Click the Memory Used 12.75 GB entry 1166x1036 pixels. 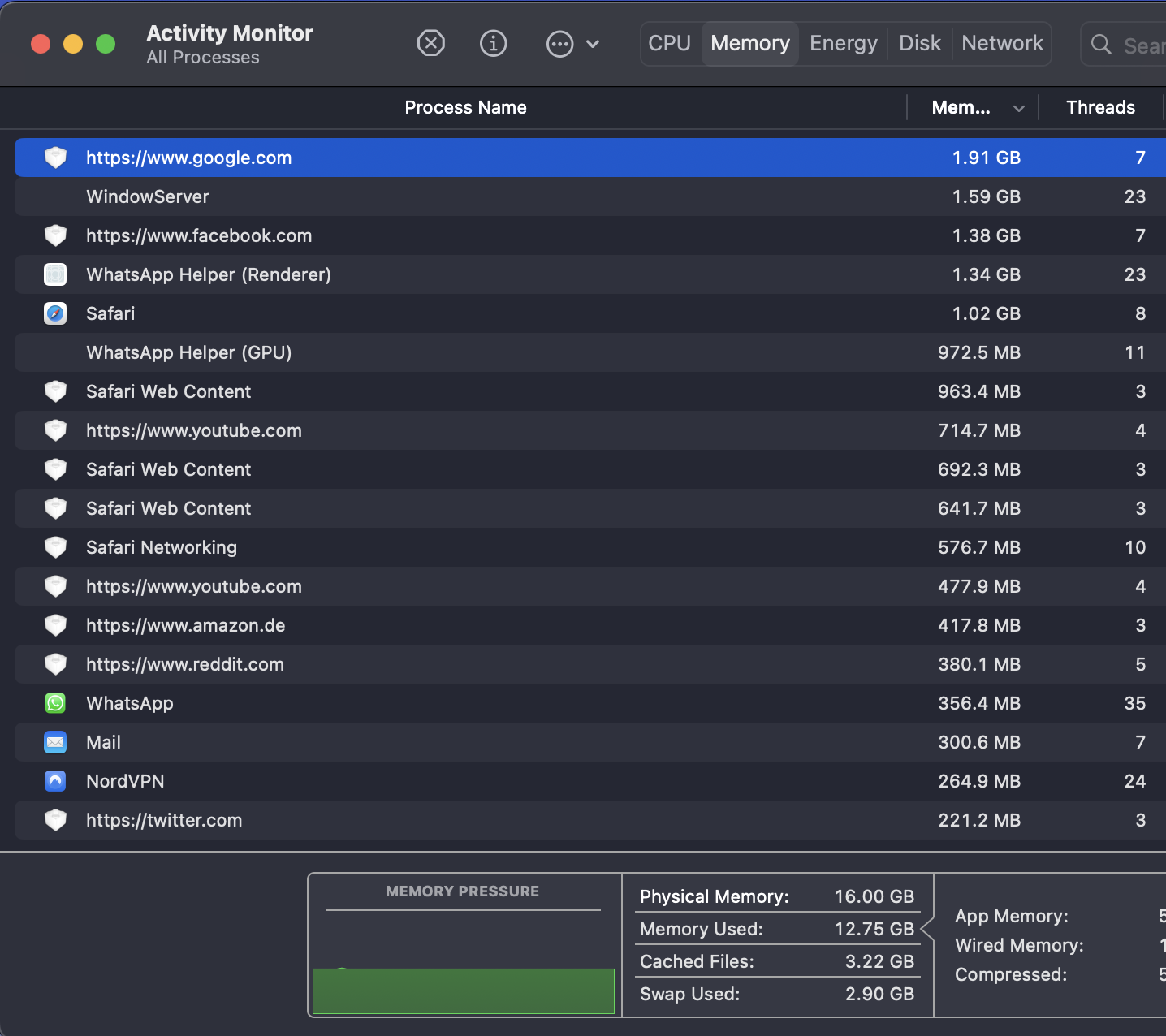coord(777,929)
